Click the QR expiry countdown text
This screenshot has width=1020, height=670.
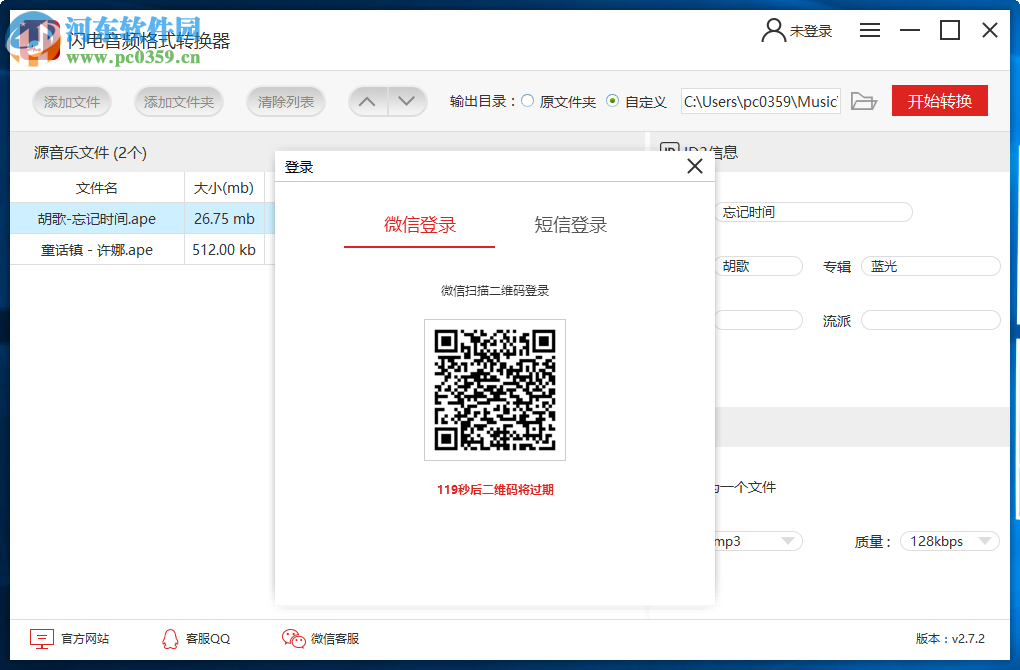[495, 490]
